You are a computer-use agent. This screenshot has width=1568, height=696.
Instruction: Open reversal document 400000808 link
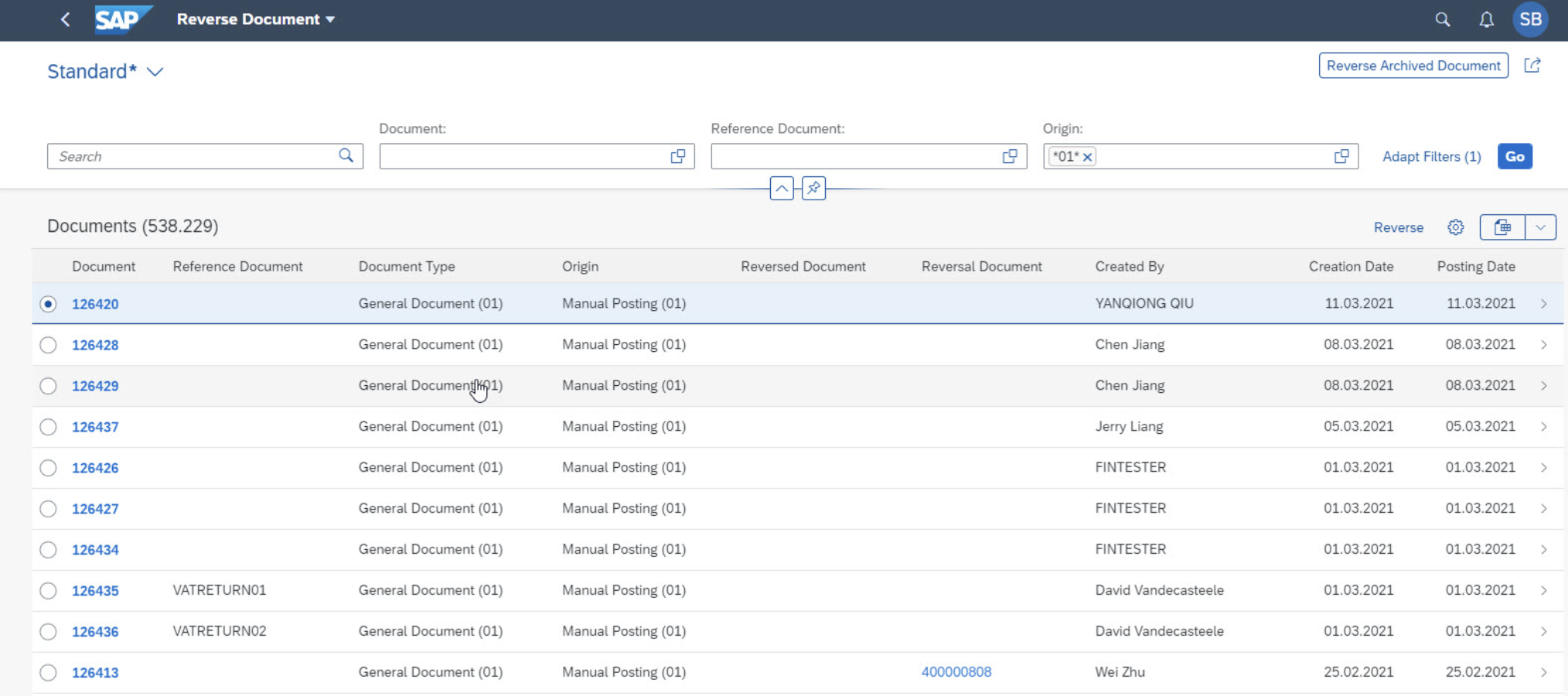point(956,672)
